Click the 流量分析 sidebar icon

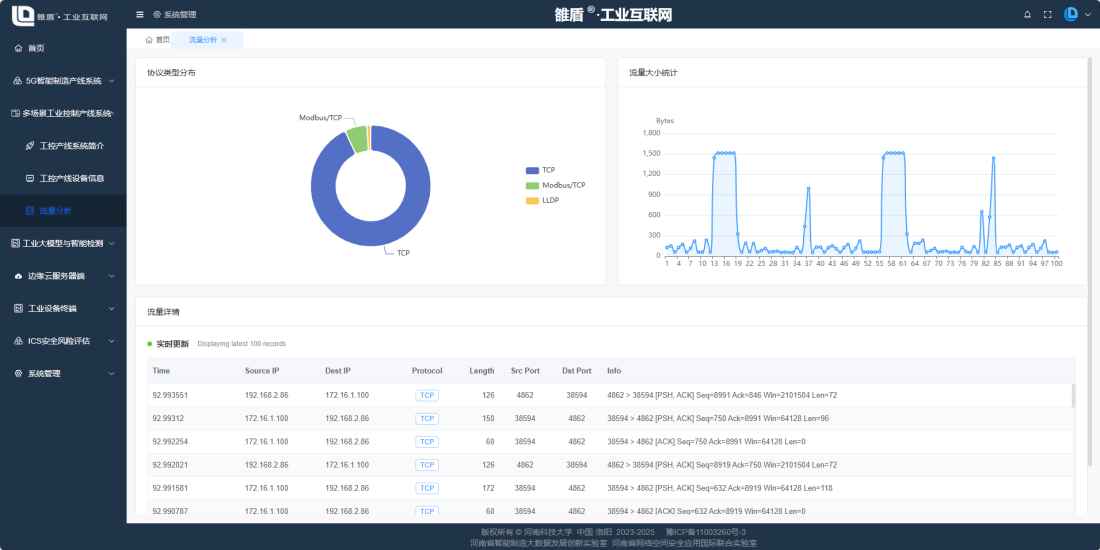[30, 211]
